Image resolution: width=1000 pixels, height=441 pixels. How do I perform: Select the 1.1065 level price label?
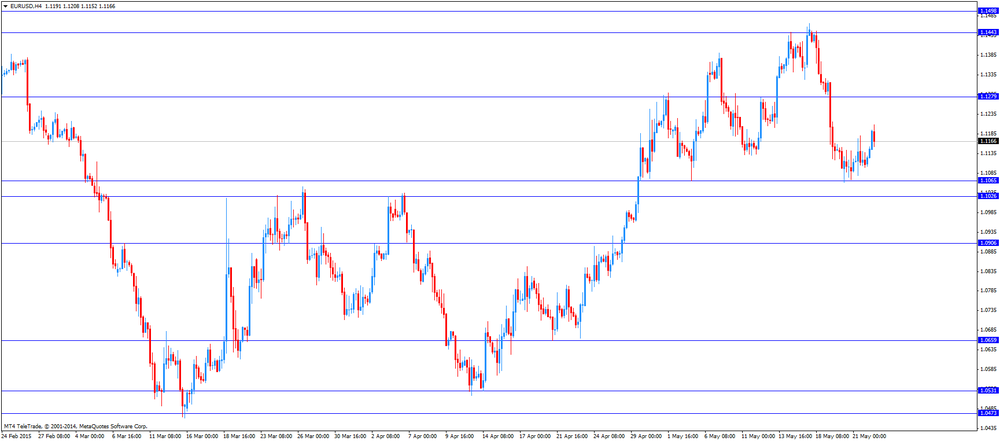[x=989, y=181]
